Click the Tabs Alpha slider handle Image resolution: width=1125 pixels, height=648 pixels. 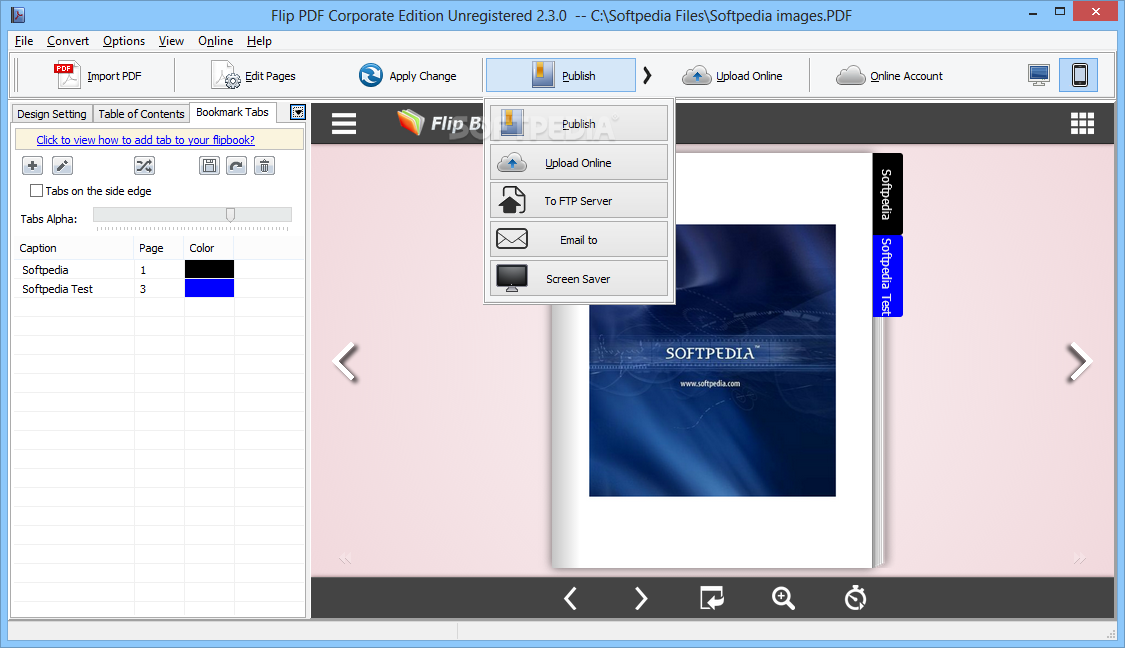pos(230,215)
